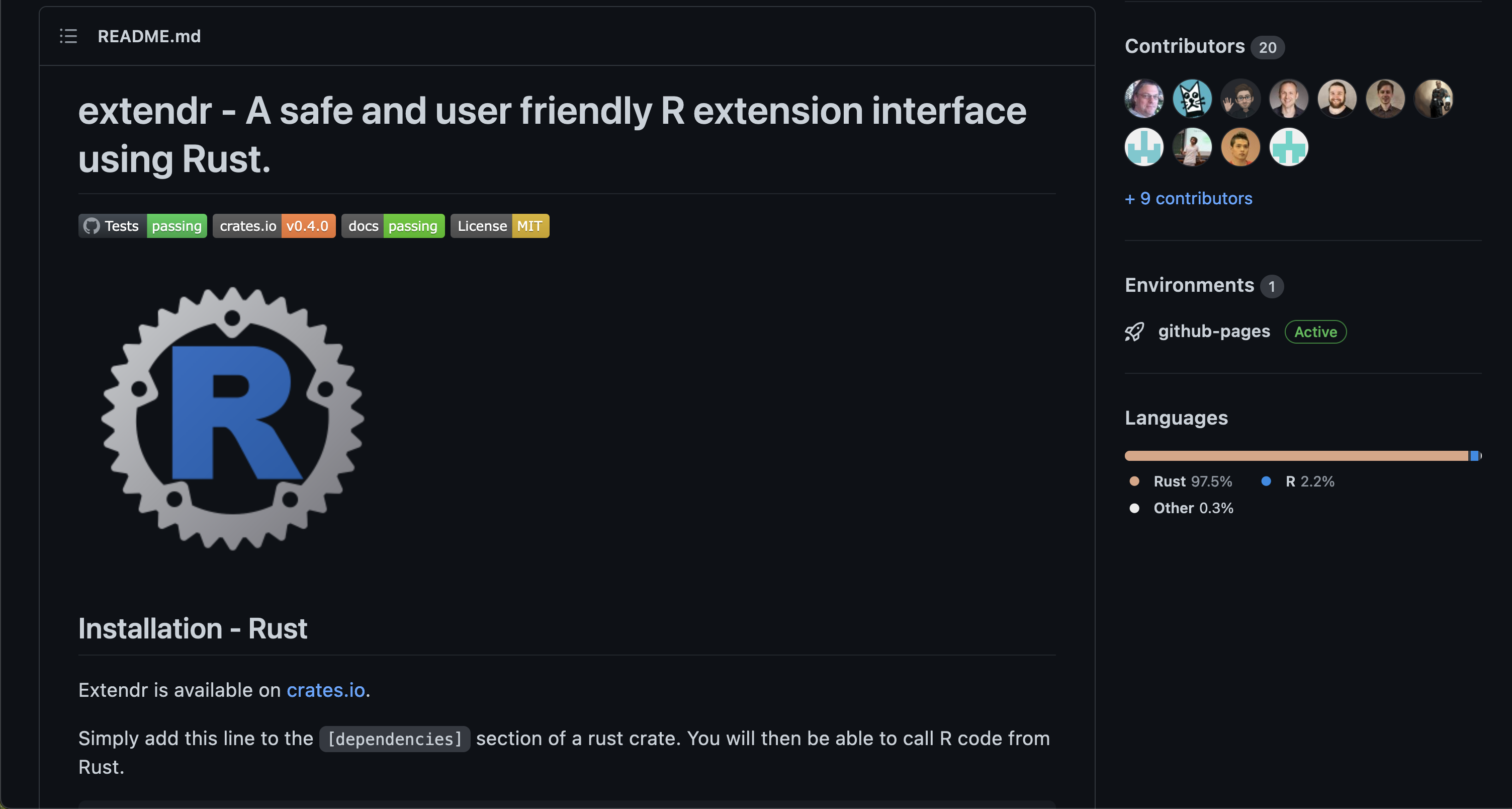Open the README outline list icon
The image size is (1512, 809).
(x=68, y=36)
